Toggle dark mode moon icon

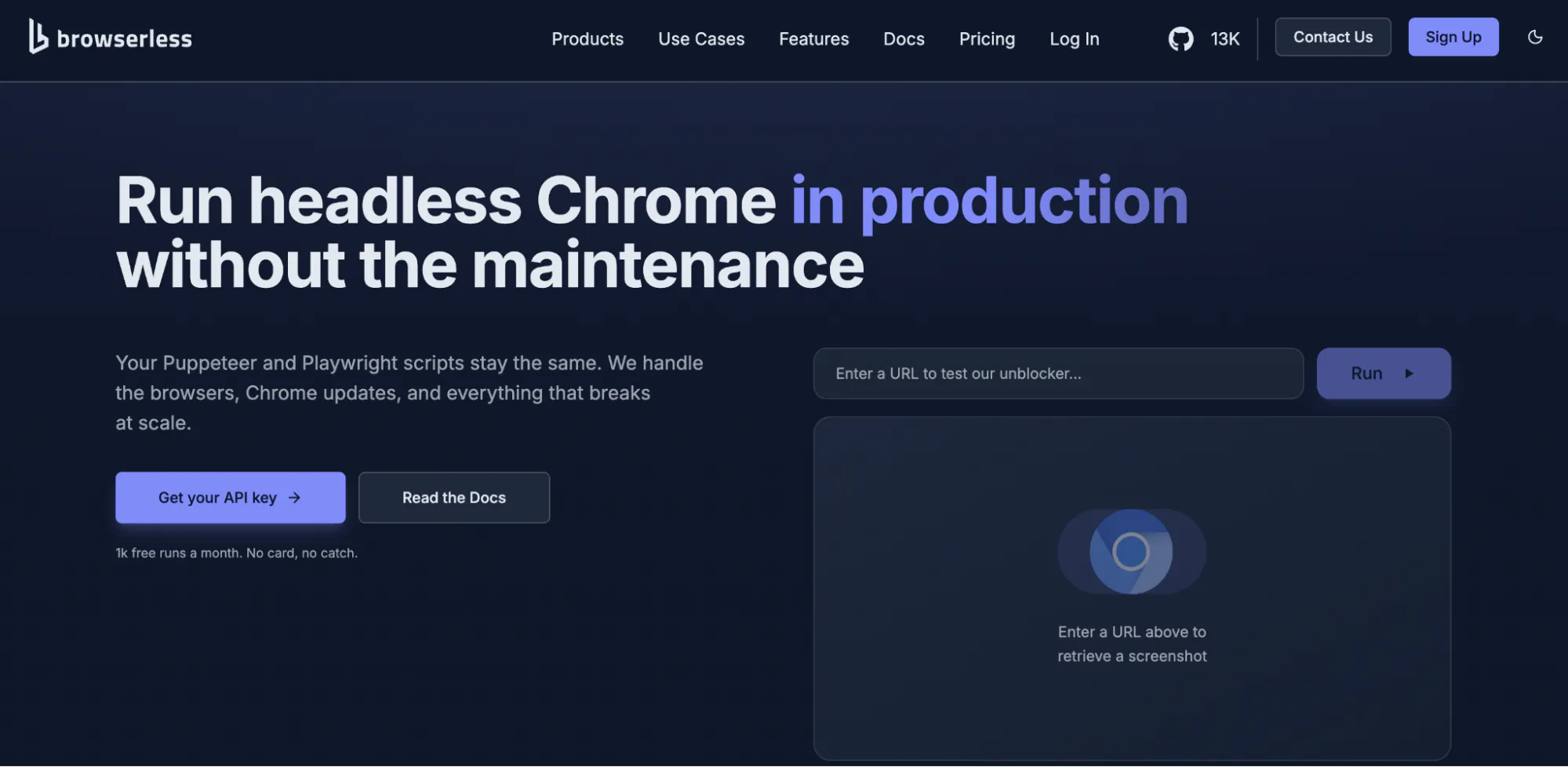tap(1535, 37)
